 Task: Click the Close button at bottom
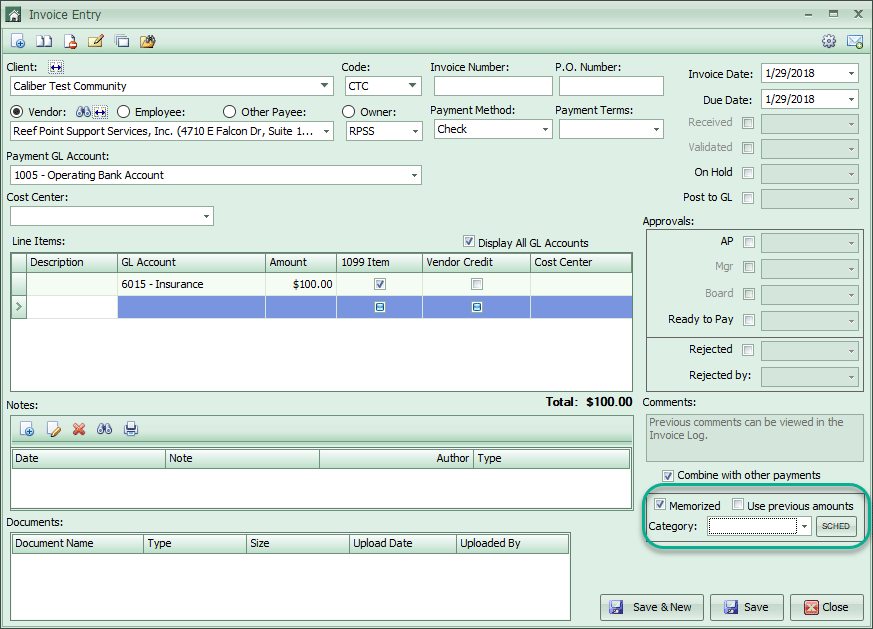[827, 607]
